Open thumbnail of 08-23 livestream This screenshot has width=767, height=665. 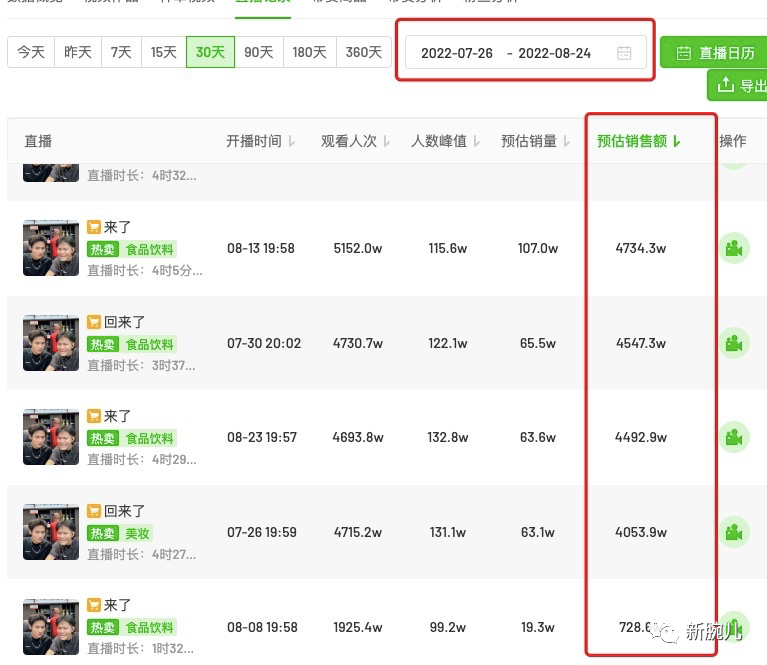(x=51, y=438)
